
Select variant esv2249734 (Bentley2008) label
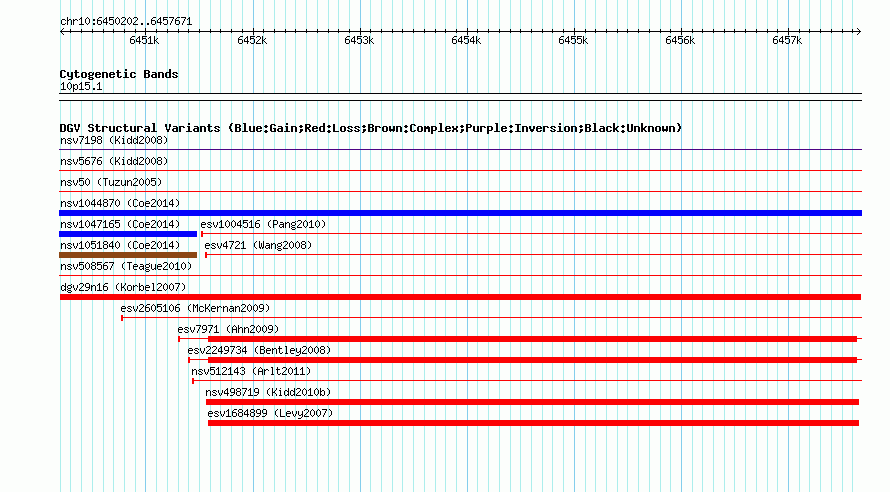[x=259, y=350]
